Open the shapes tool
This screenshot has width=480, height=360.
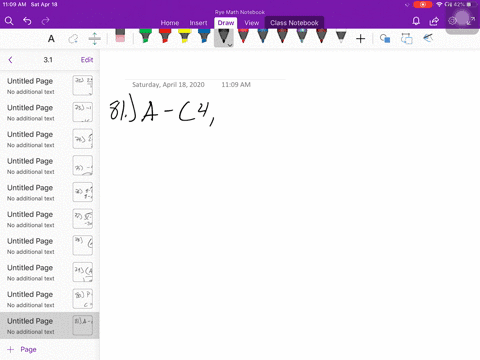click(385, 39)
